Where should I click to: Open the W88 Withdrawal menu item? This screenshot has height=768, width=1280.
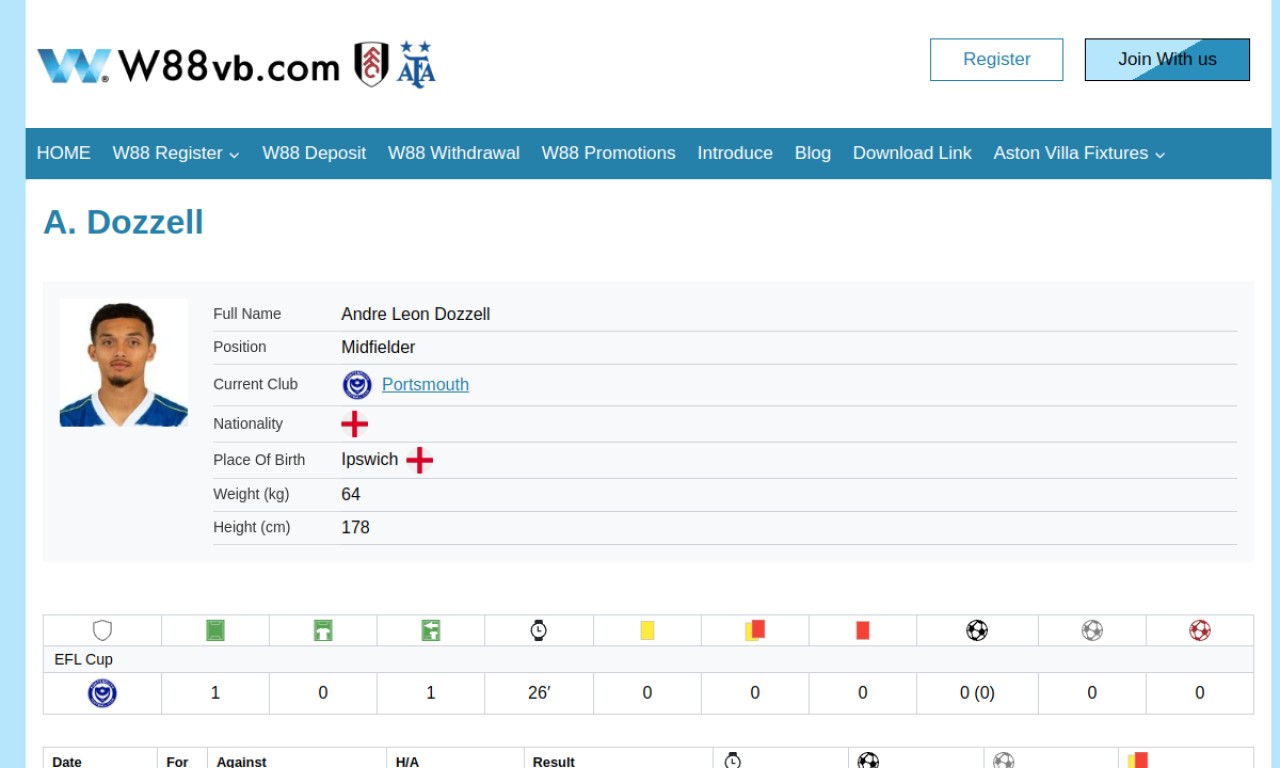[x=454, y=153]
